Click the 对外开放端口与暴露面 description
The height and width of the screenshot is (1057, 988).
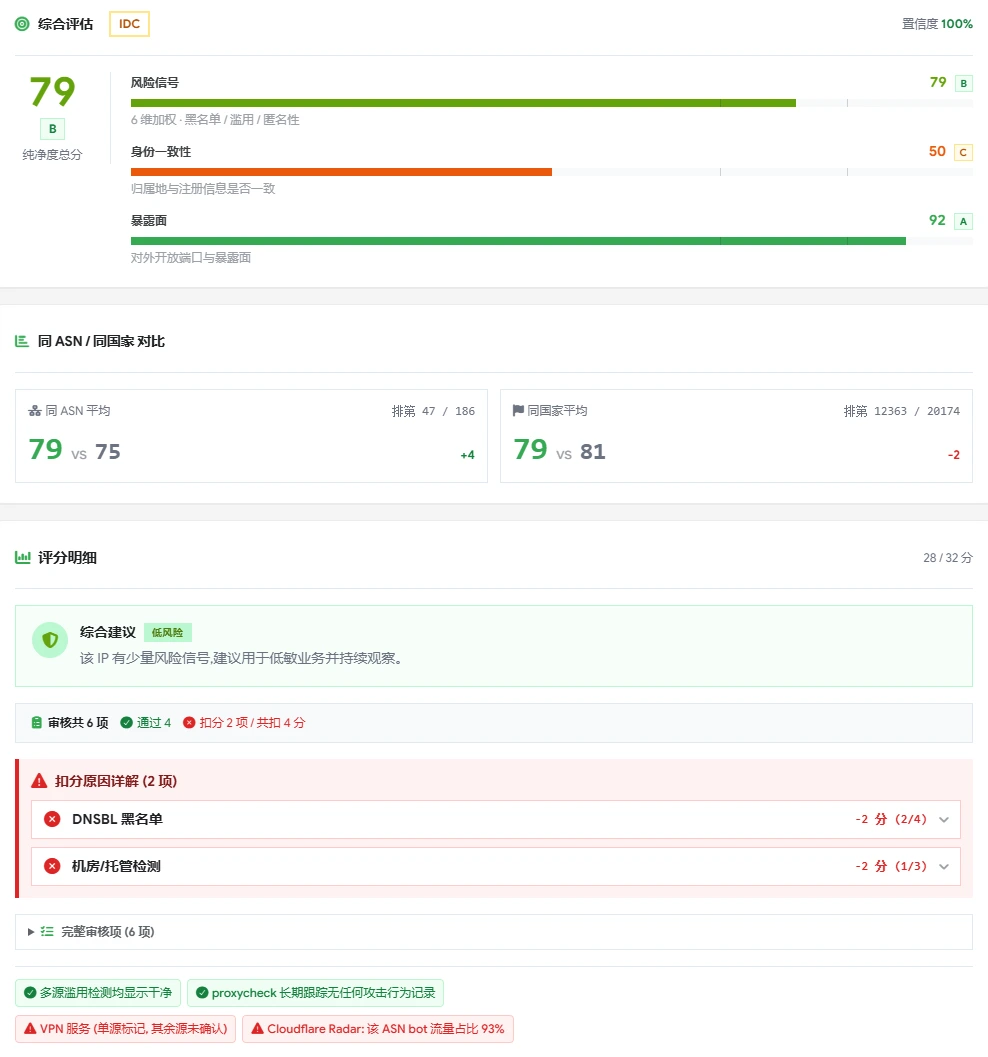point(191,258)
